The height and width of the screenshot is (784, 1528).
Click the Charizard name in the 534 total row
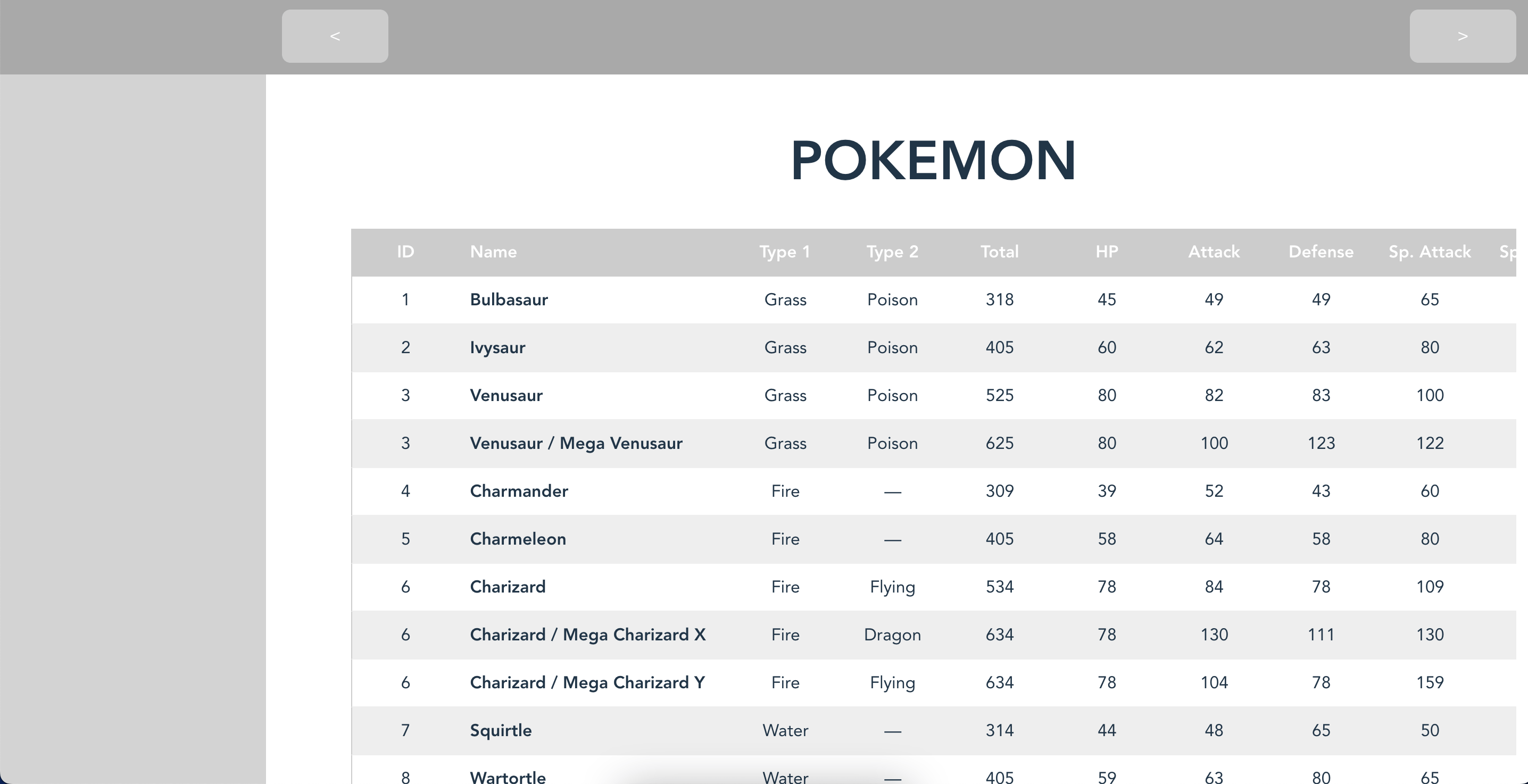[508, 587]
